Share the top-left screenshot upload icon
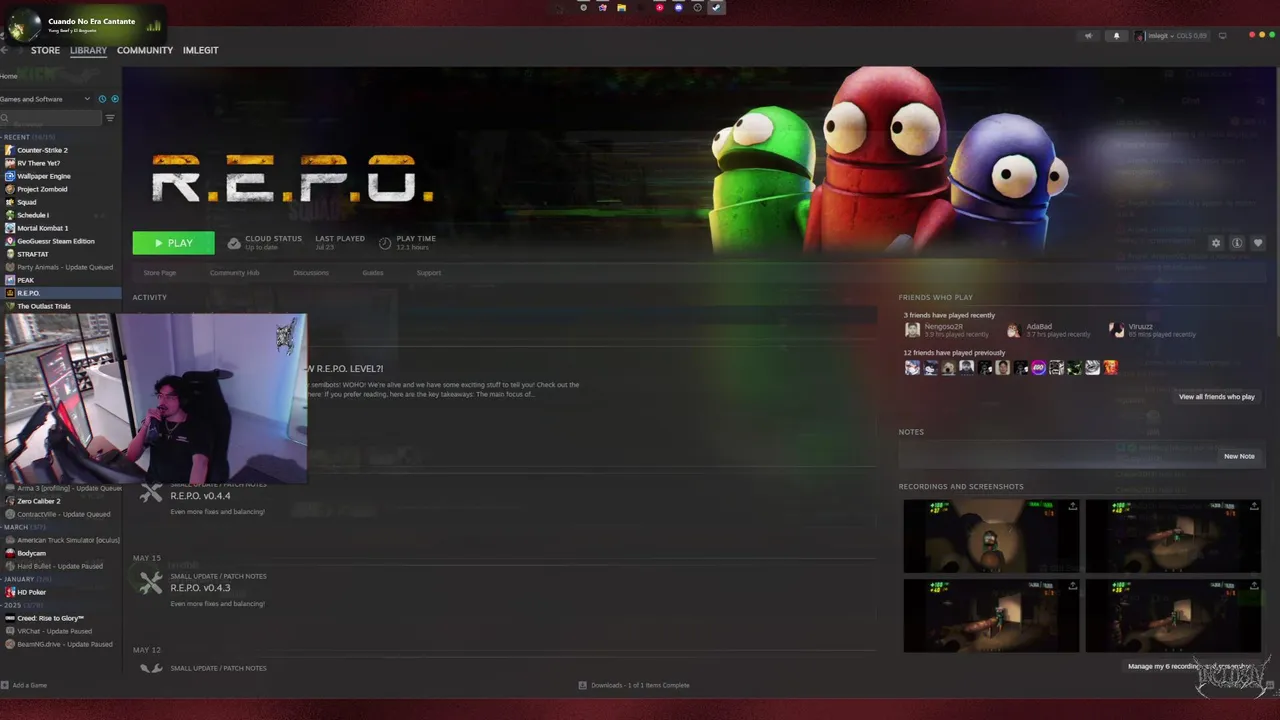The height and width of the screenshot is (720, 1280). (x=1073, y=506)
